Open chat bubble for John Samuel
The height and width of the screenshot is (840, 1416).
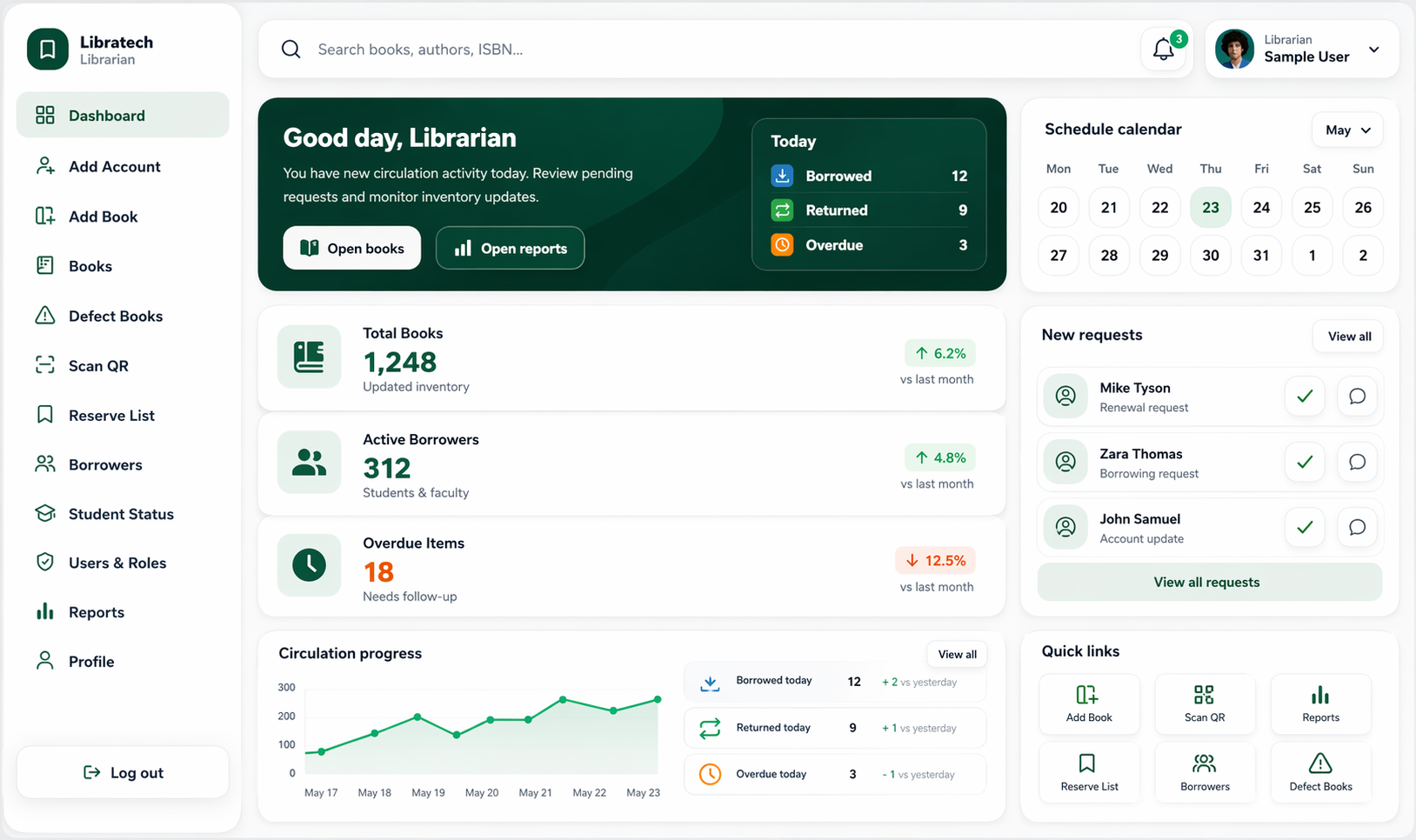click(x=1357, y=527)
